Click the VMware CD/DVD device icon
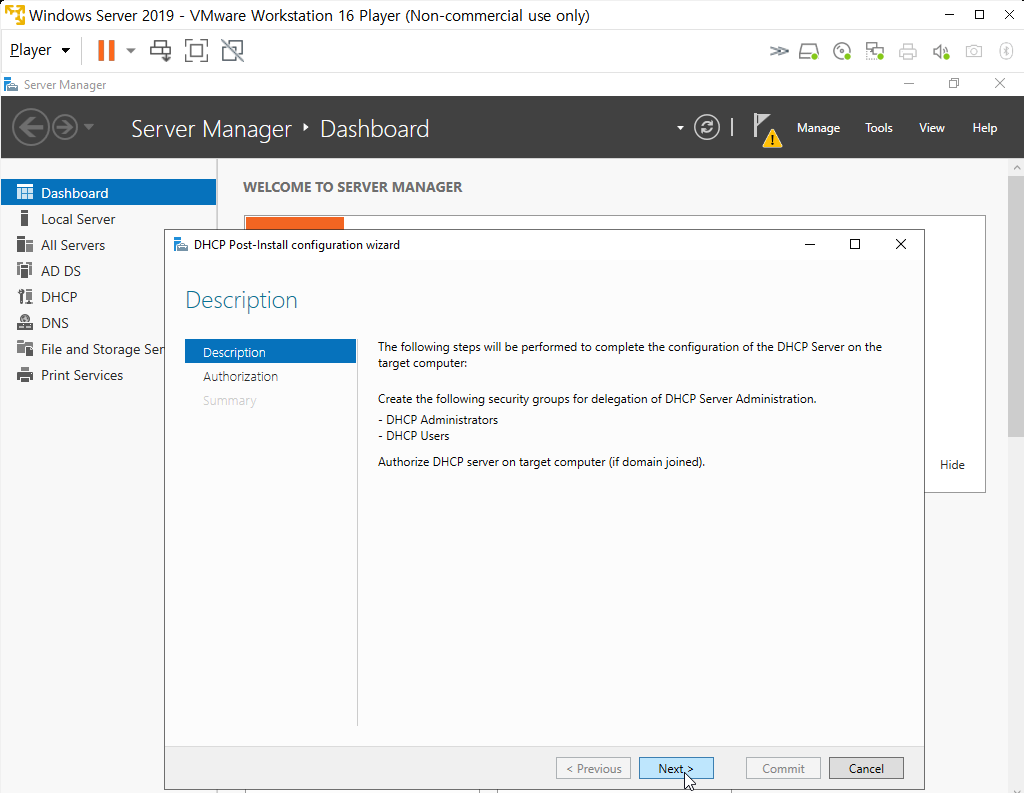This screenshot has width=1024, height=793. pos(842,51)
